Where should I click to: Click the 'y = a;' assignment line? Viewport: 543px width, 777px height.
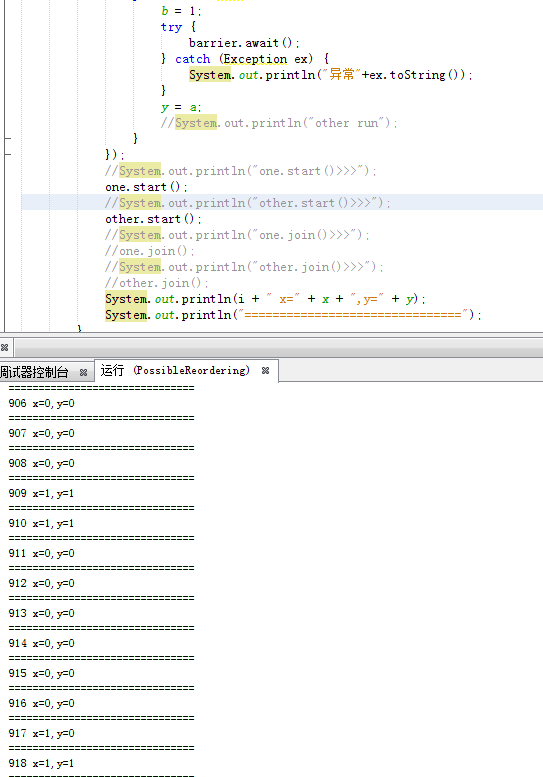click(x=181, y=107)
